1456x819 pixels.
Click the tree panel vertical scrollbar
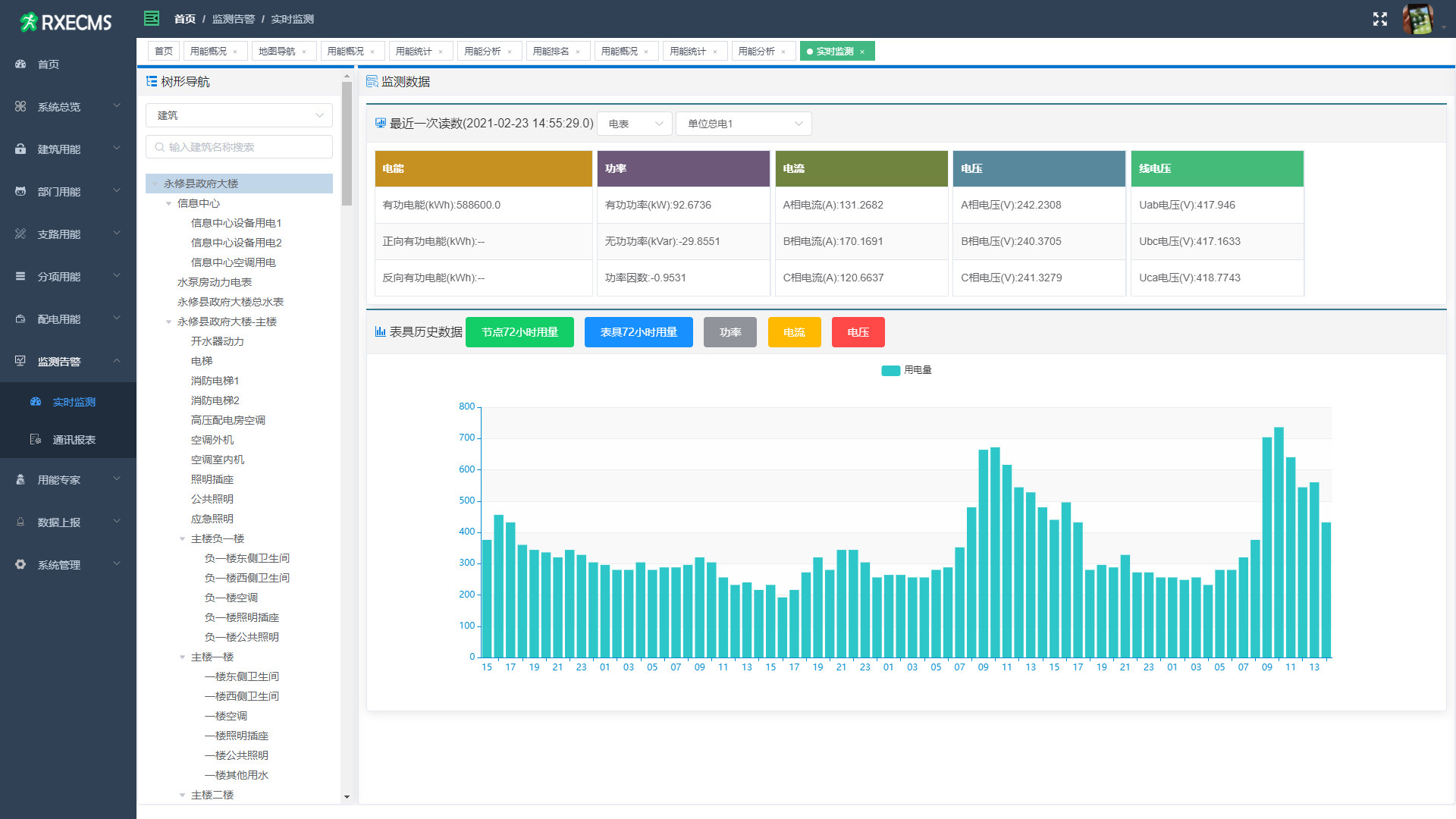click(347, 144)
